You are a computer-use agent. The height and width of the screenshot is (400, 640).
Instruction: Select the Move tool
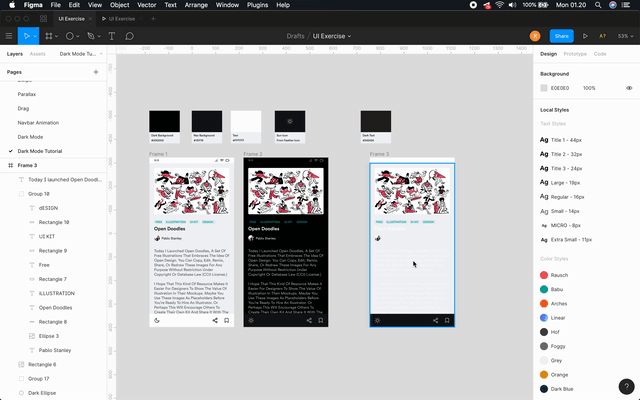(x=27, y=36)
